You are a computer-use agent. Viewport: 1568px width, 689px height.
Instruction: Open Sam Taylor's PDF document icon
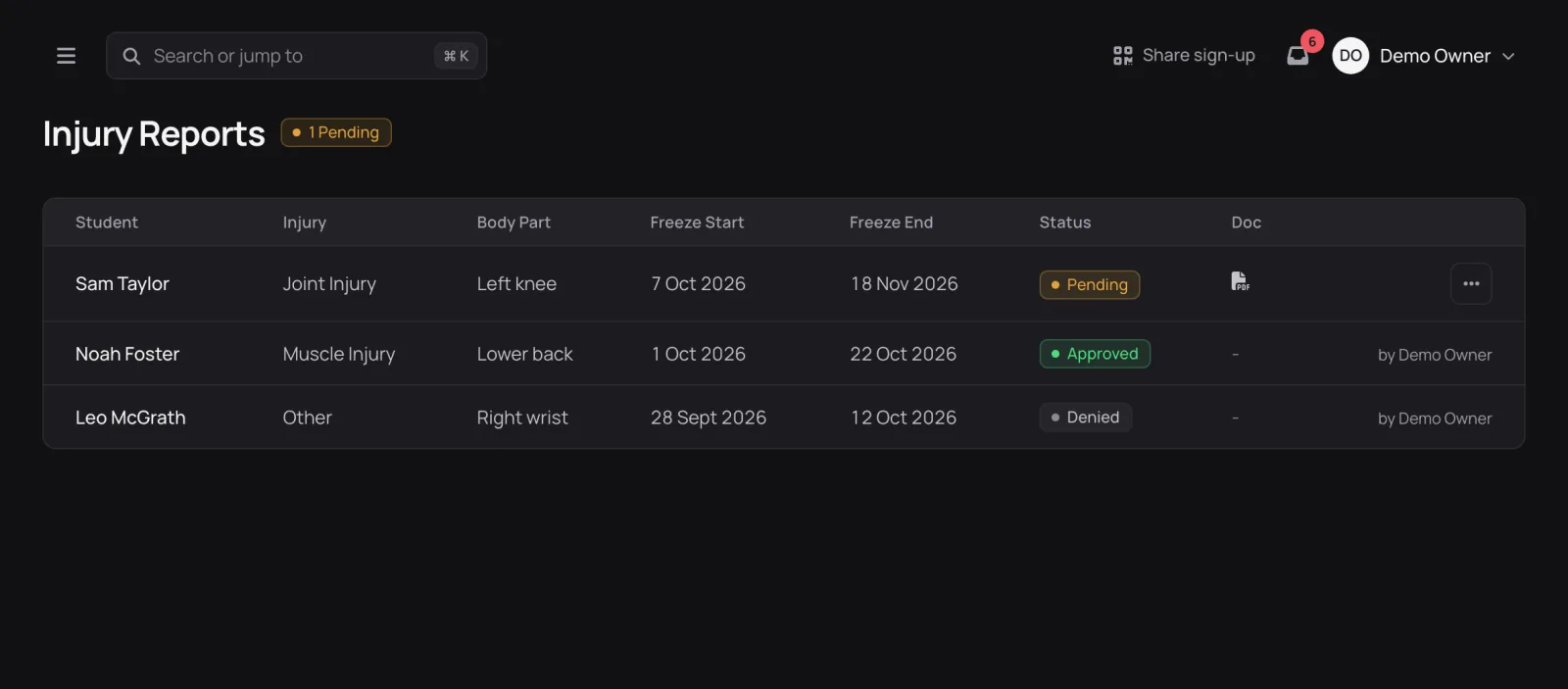[1240, 281]
